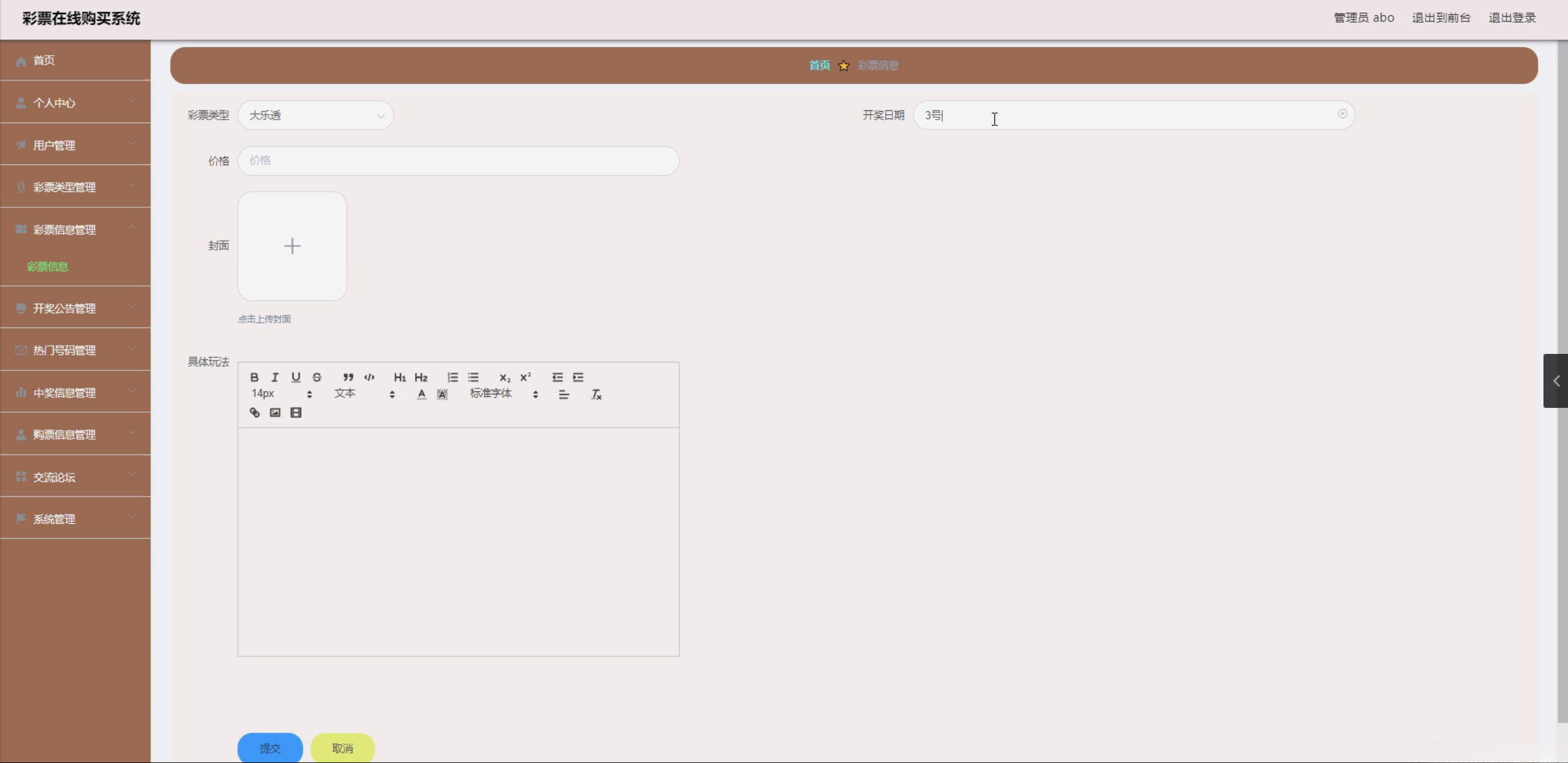Clear text formatting with the Tx icon
Viewport: 1568px width, 763px height.
[x=596, y=394]
